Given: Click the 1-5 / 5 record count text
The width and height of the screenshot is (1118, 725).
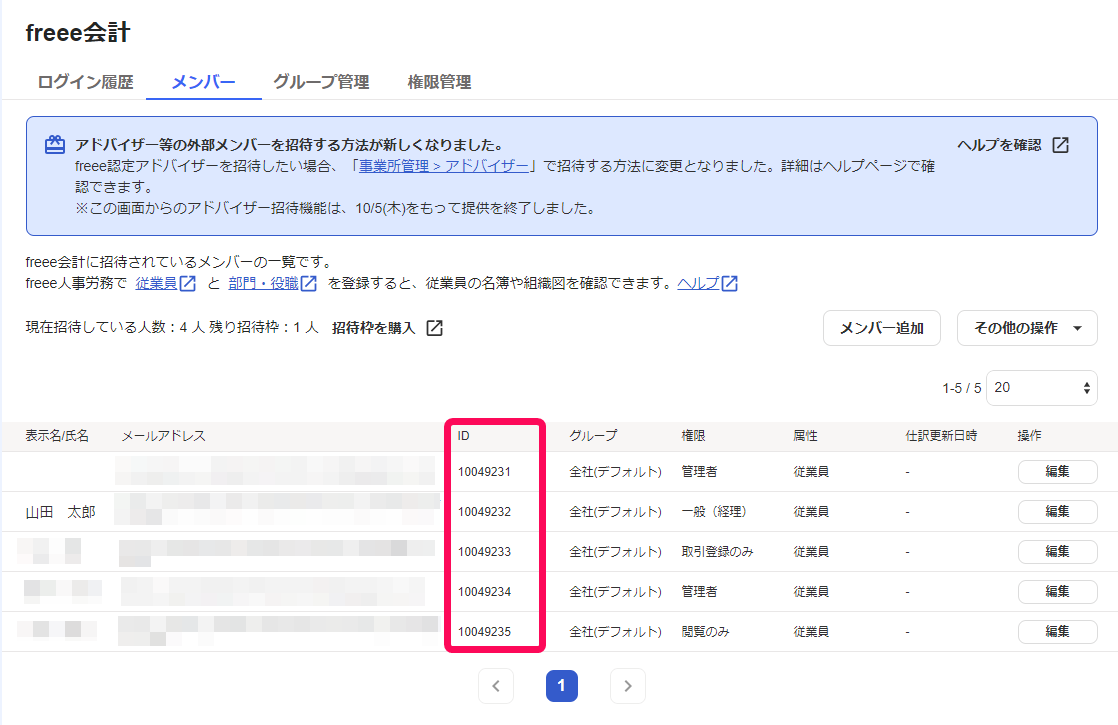Looking at the screenshot, I should pos(961,389).
